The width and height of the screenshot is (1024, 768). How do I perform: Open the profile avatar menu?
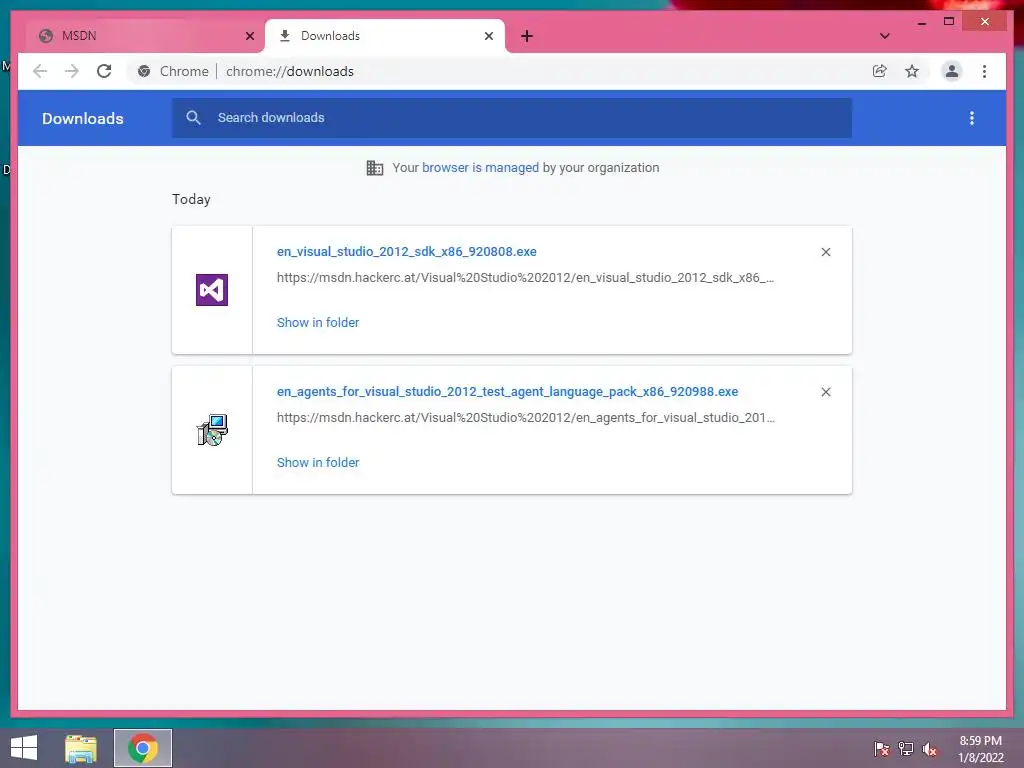pyautogui.click(x=952, y=71)
